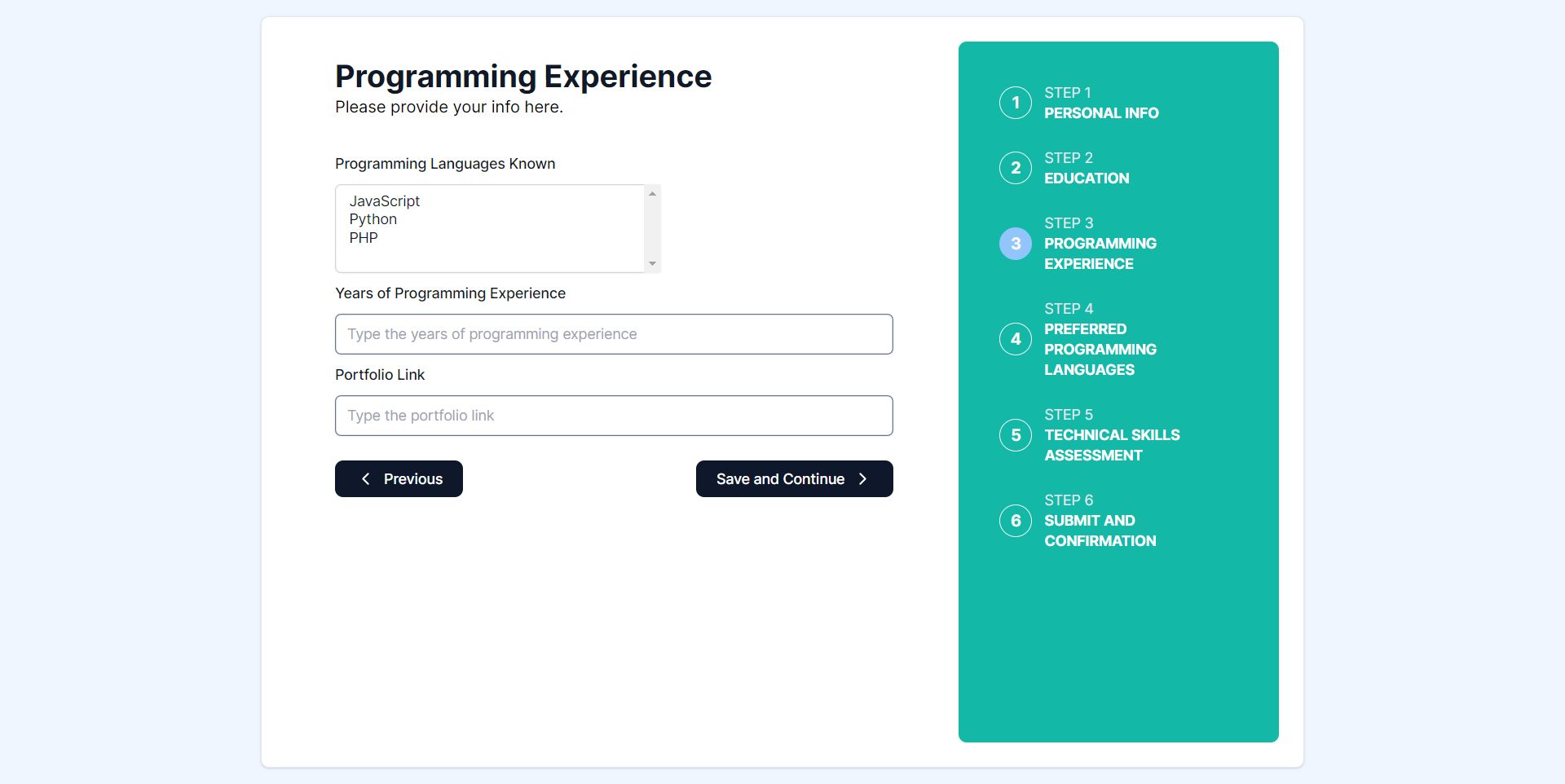1565x784 pixels.
Task: Open the Personal Info step
Action: click(1100, 113)
